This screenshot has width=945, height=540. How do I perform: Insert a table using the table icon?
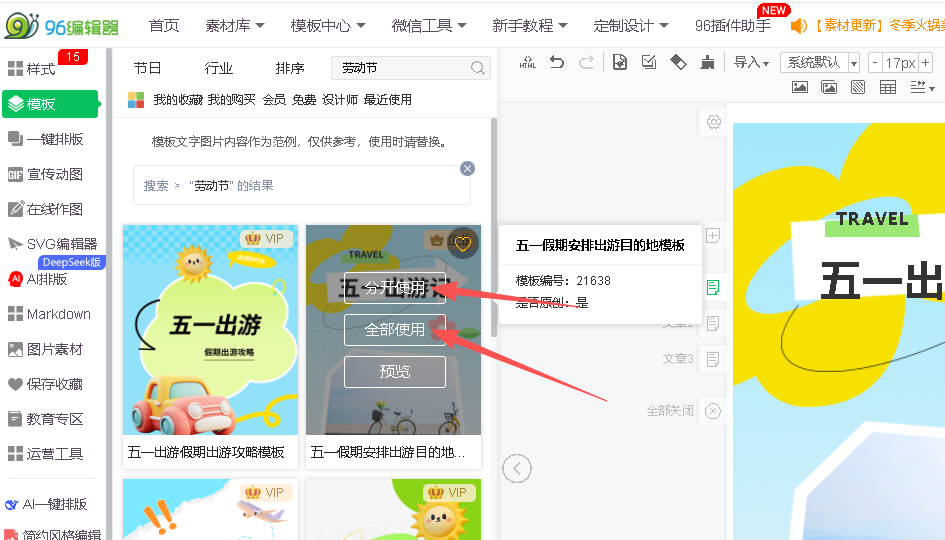pos(887,88)
